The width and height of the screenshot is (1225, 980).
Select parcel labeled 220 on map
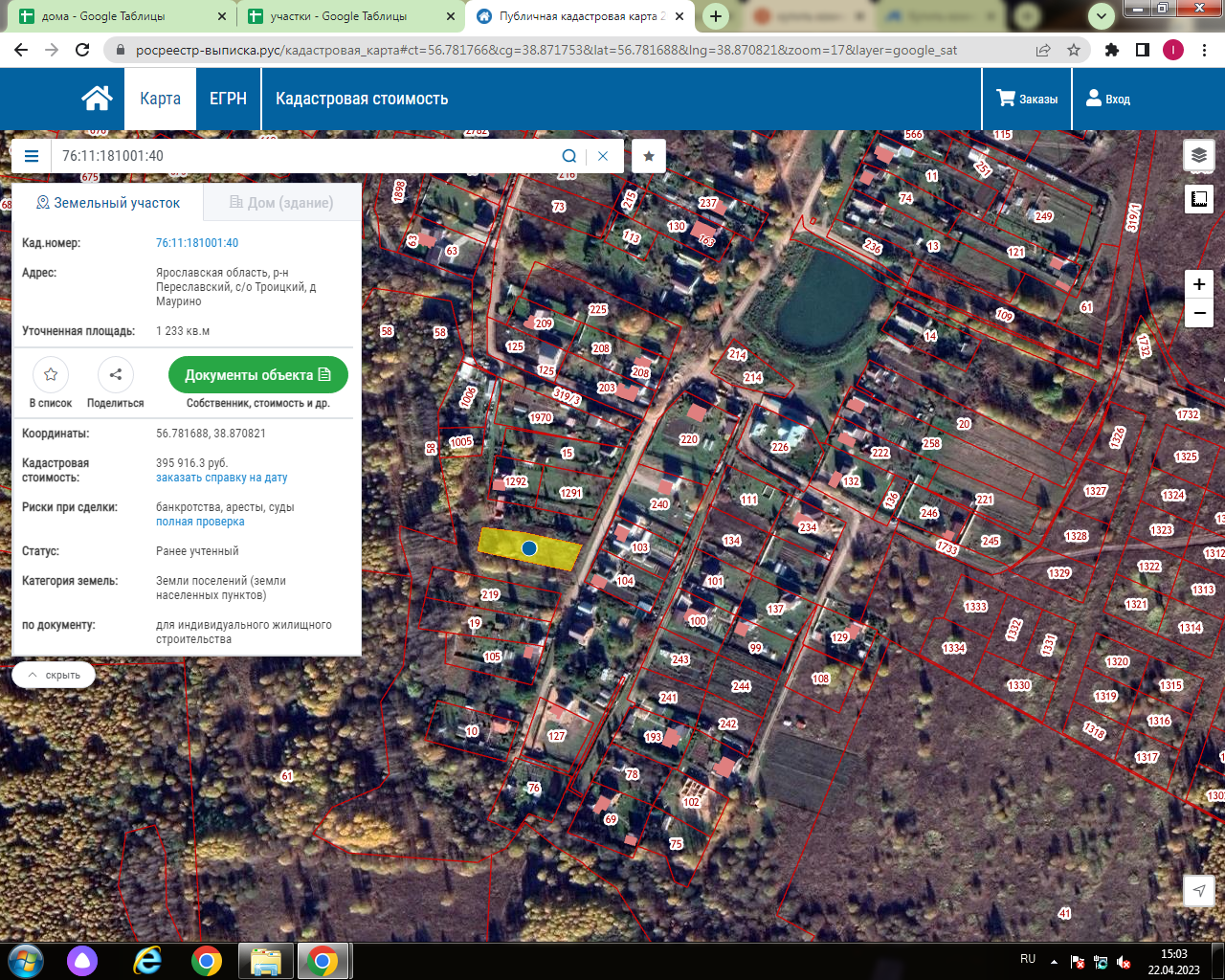tap(689, 439)
